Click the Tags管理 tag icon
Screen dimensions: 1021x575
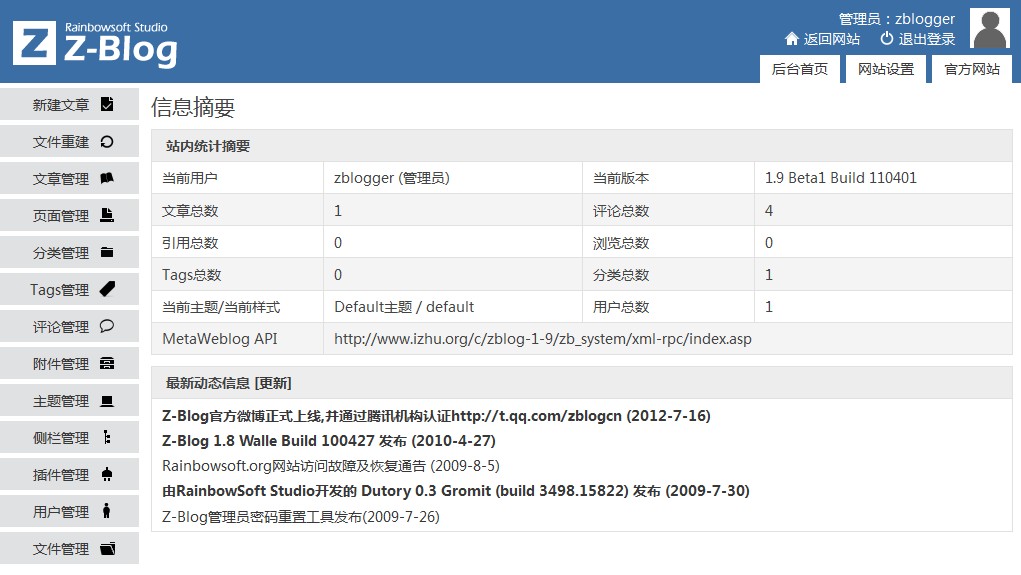point(107,289)
